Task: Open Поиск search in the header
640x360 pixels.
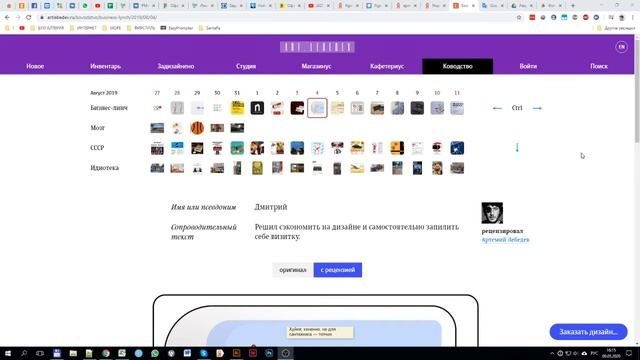Action: click(x=599, y=66)
